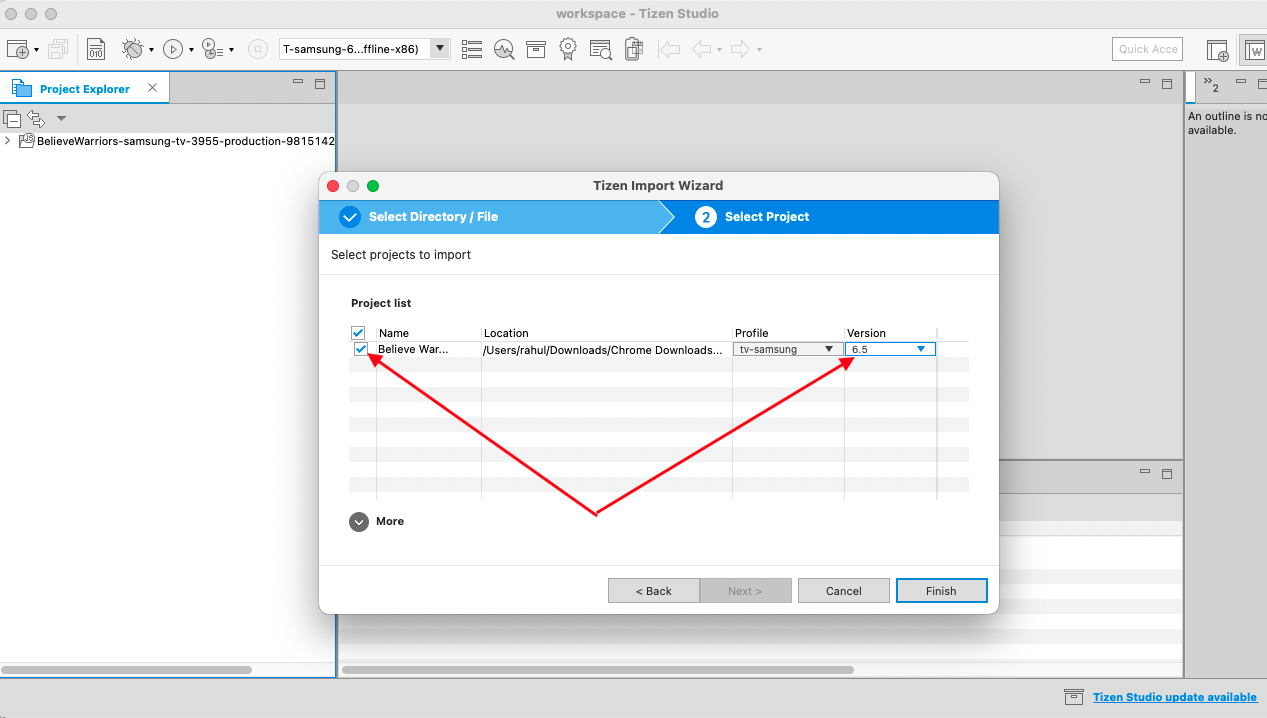Image resolution: width=1267 pixels, height=718 pixels.
Task: Close the Project Explorer tab
Action: pyautogui.click(x=152, y=88)
